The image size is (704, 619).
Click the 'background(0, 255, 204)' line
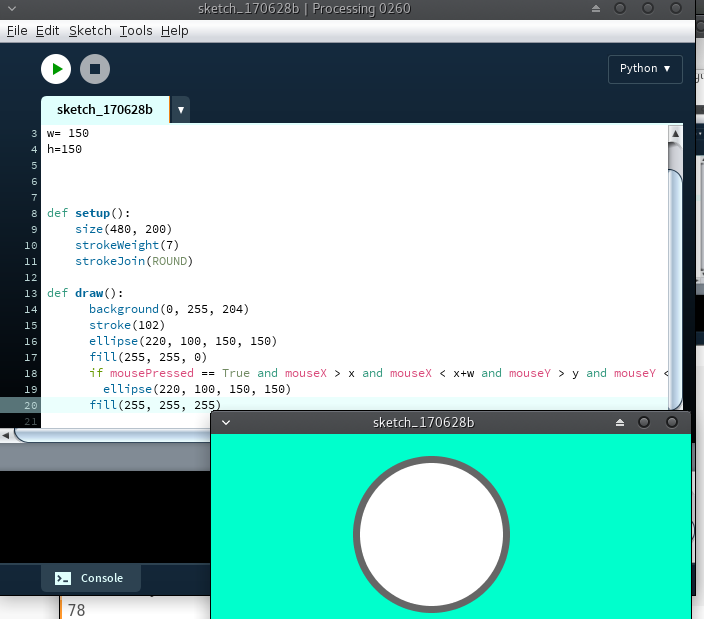169,309
